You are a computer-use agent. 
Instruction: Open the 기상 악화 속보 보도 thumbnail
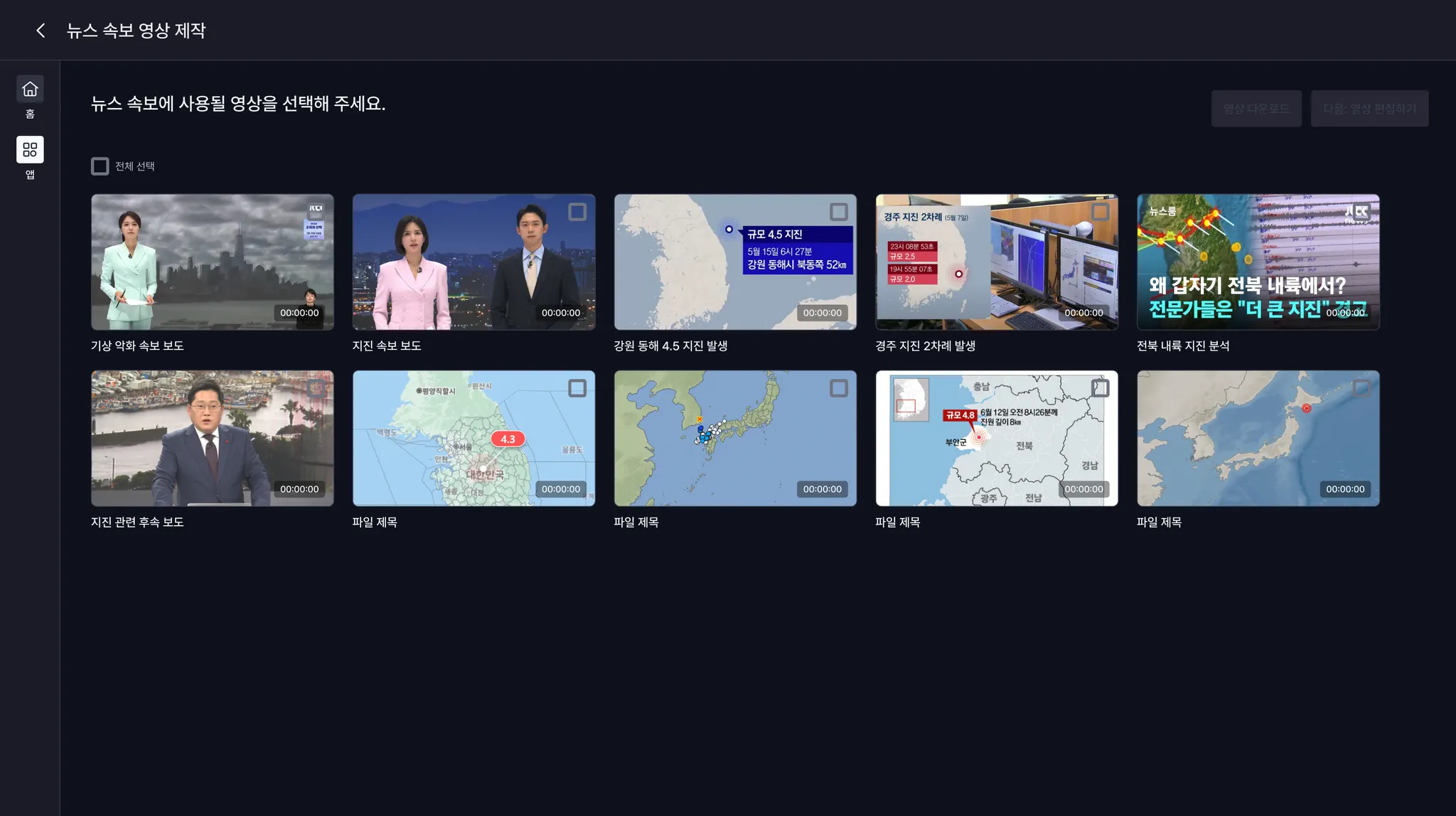(212, 262)
